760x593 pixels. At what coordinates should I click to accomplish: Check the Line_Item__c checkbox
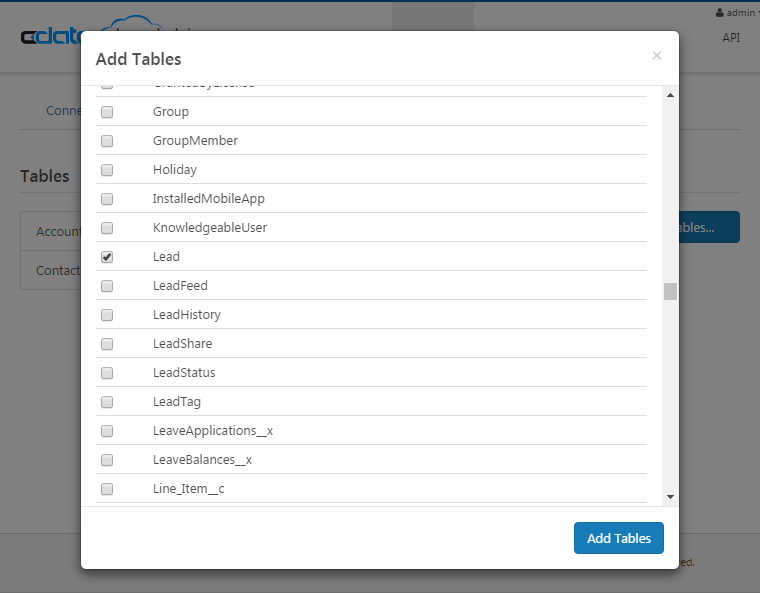coord(107,489)
